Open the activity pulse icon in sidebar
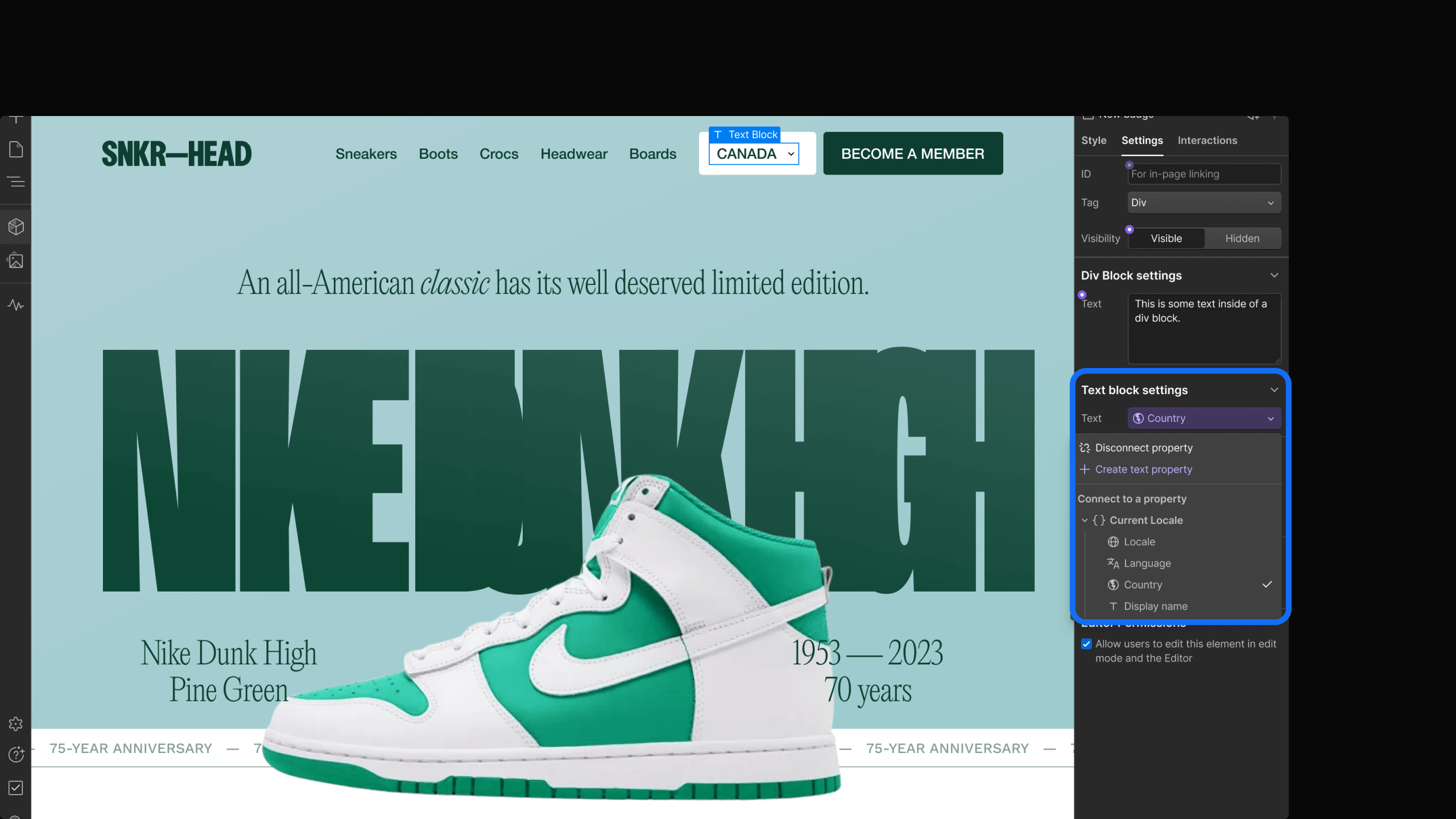Screen dimensions: 1456x819 coord(16,305)
